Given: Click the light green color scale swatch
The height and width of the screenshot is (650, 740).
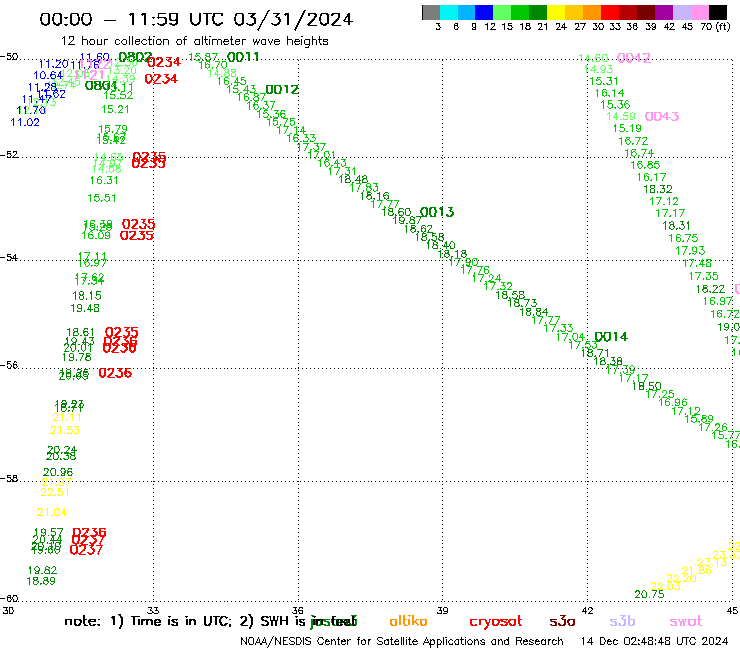Looking at the screenshot, I should tap(502, 12).
